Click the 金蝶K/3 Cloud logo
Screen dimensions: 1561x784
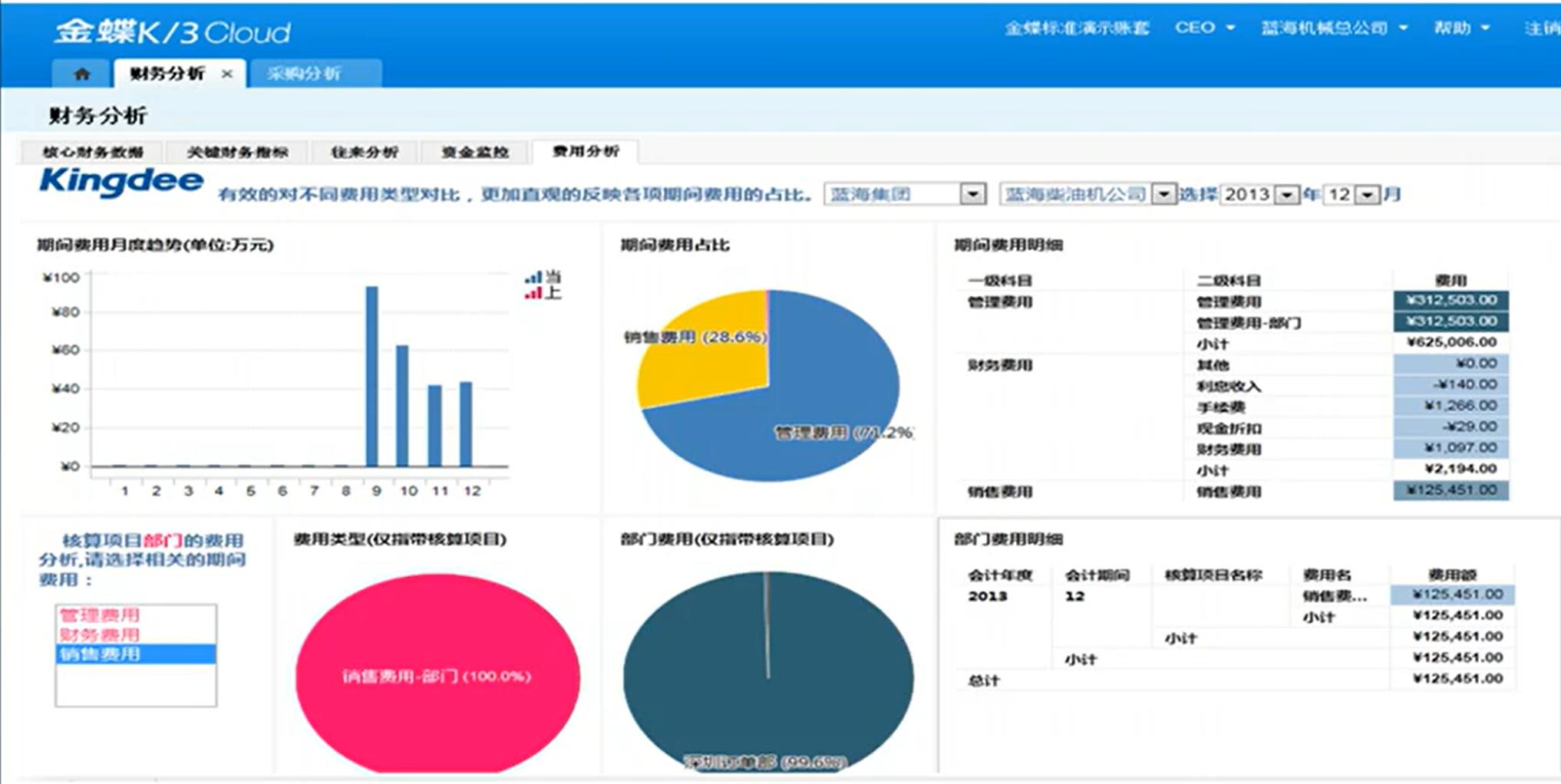click(x=173, y=31)
